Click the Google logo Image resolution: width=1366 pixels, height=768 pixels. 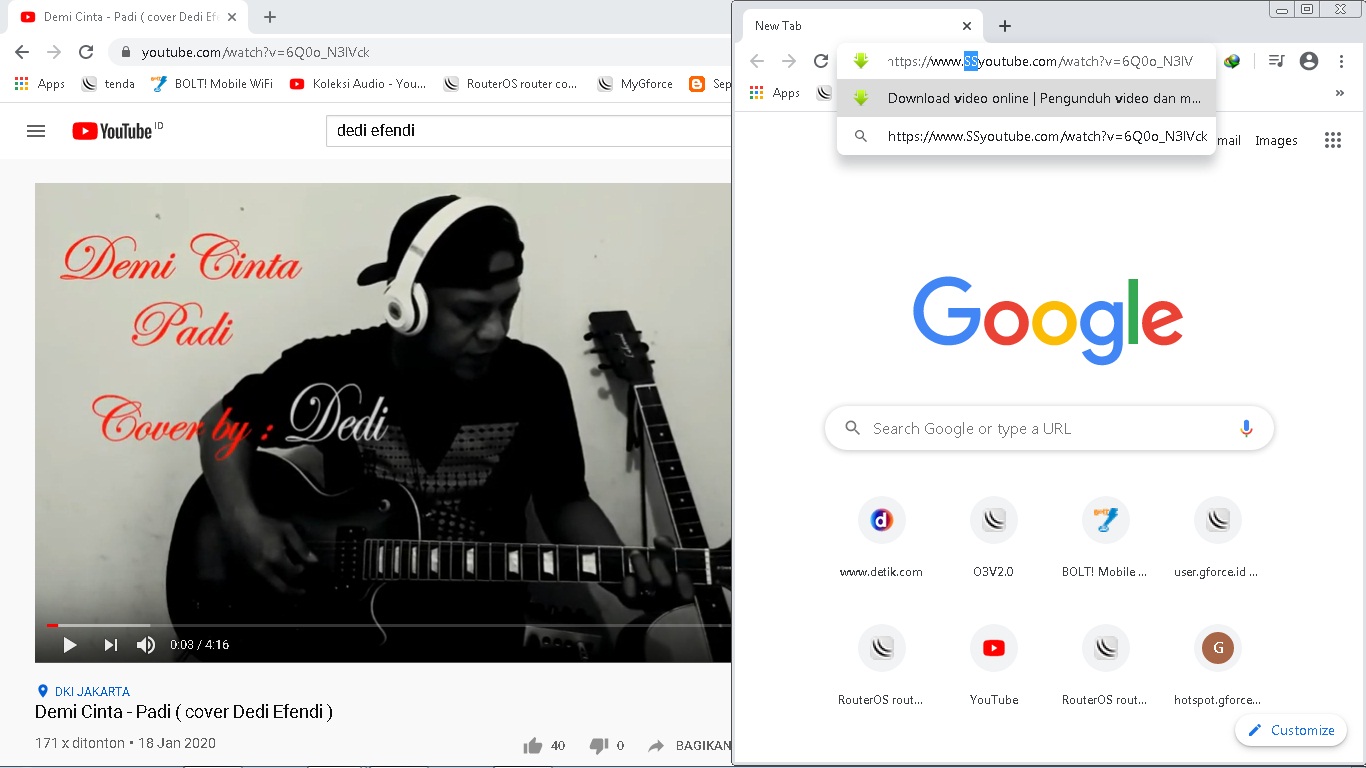1048,320
